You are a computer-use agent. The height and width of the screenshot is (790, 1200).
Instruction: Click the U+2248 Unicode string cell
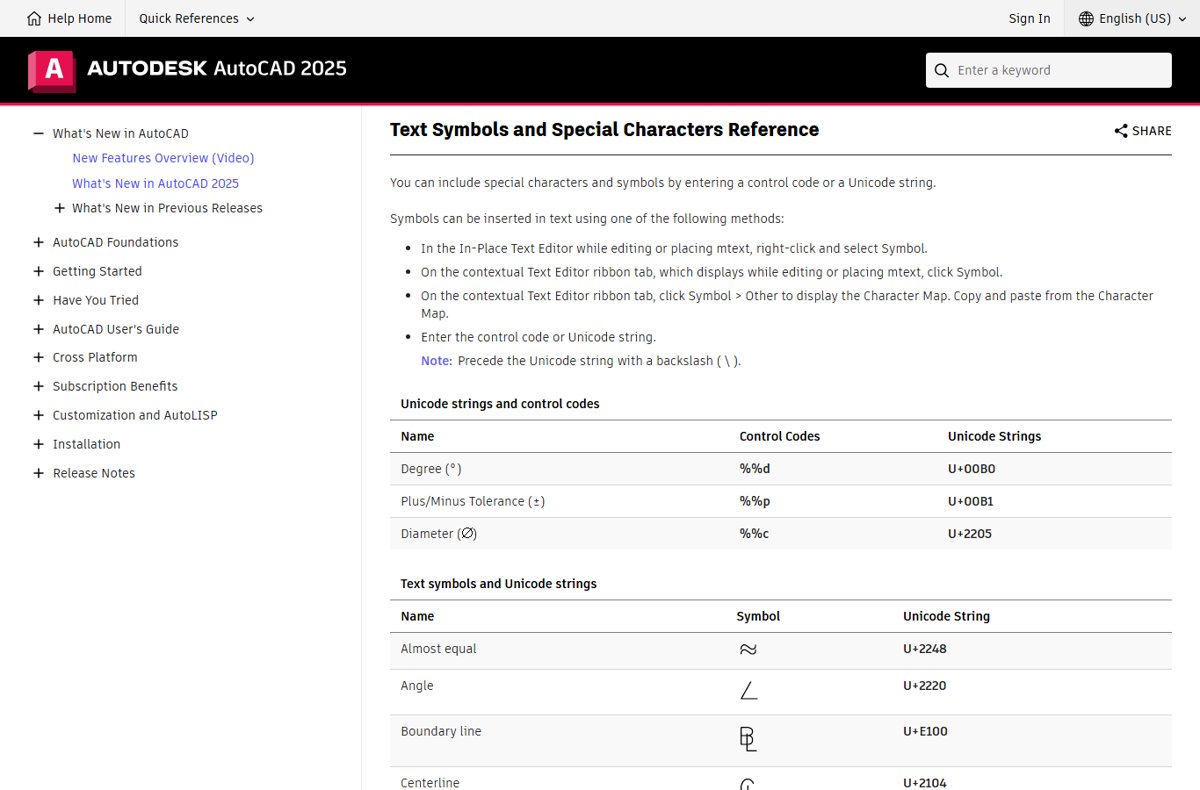925,649
